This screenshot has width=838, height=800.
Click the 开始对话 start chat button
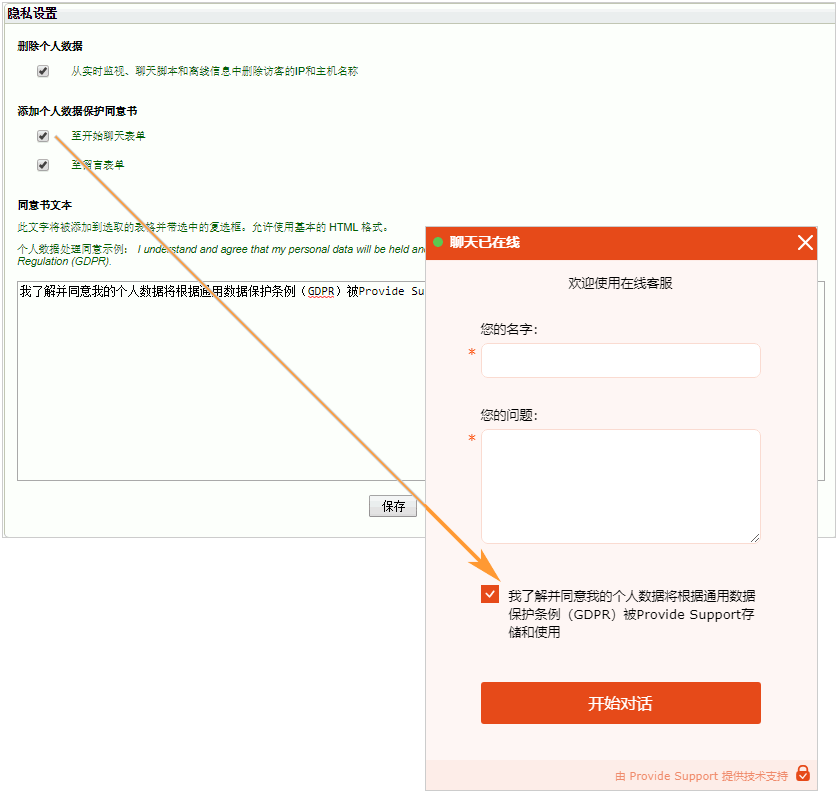tap(620, 703)
